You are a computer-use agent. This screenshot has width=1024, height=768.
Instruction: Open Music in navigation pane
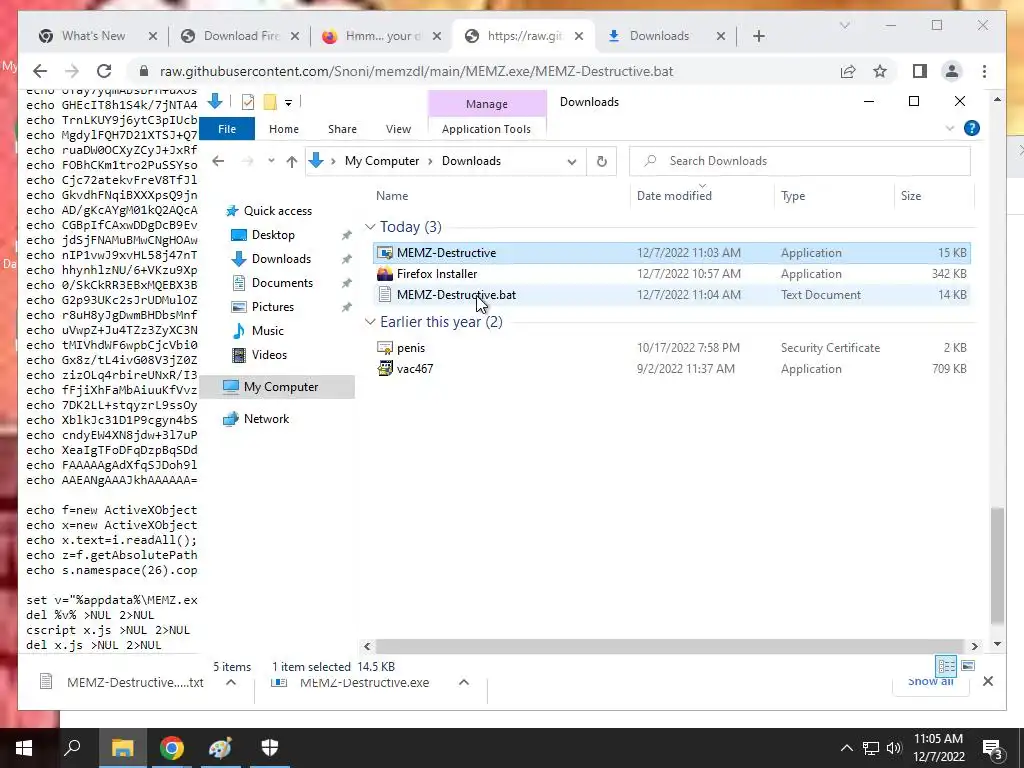pyautogui.click(x=267, y=331)
